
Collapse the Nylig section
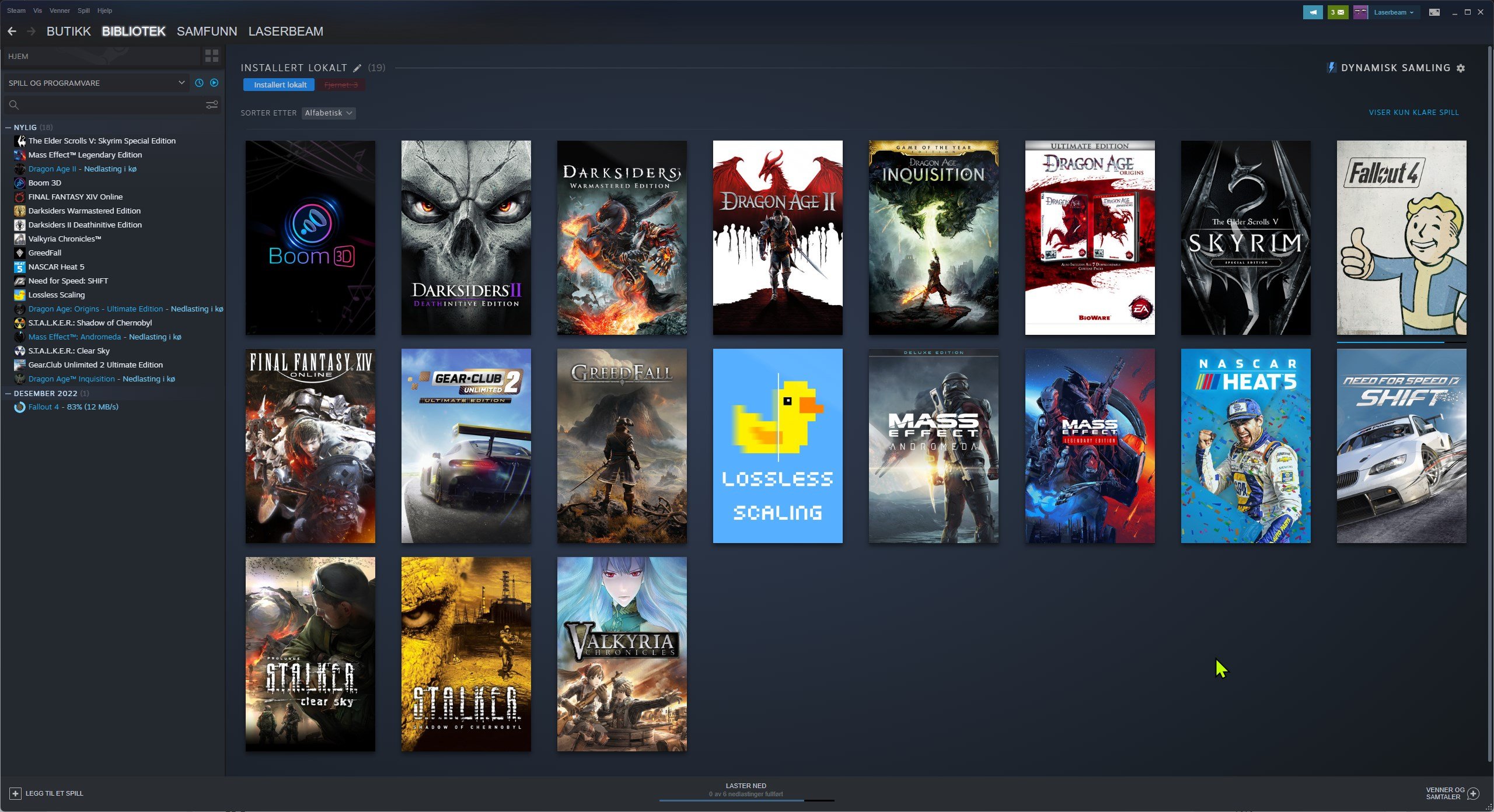[x=8, y=127]
